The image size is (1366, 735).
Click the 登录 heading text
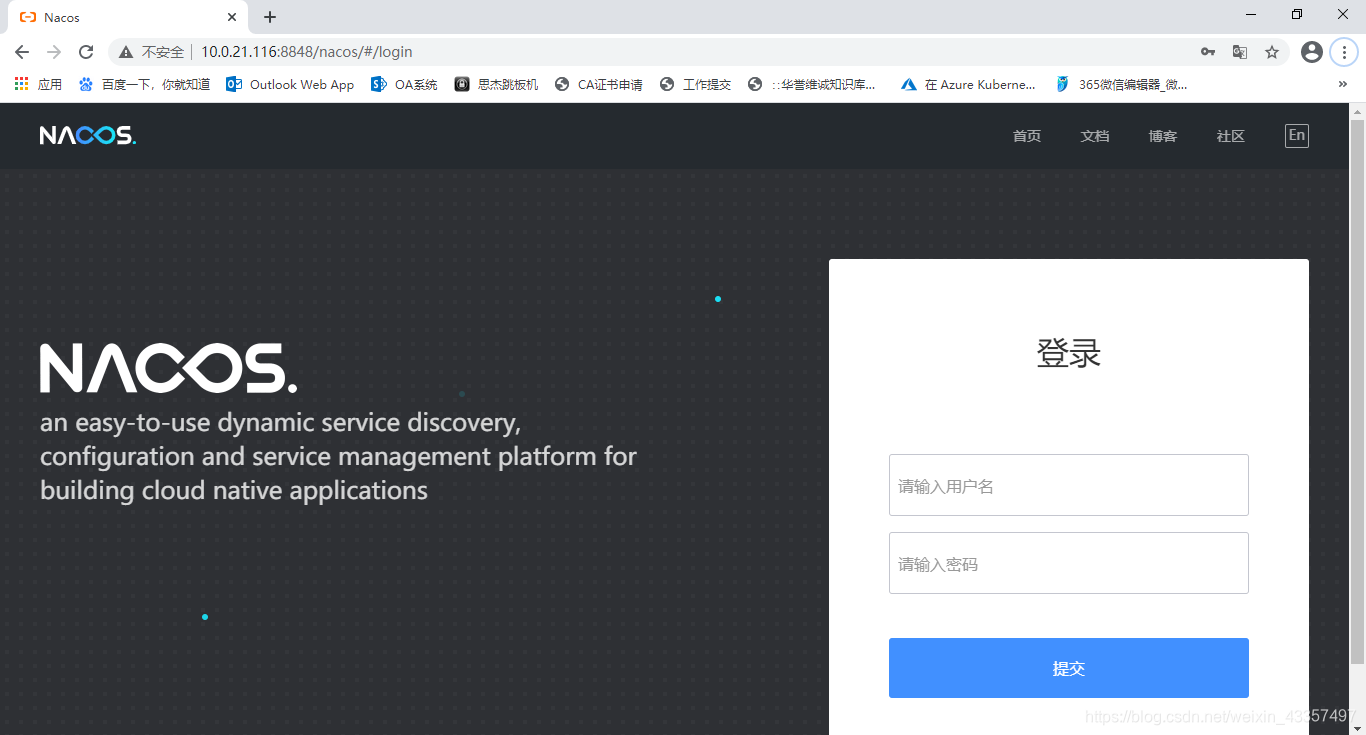pyautogui.click(x=1069, y=353)
